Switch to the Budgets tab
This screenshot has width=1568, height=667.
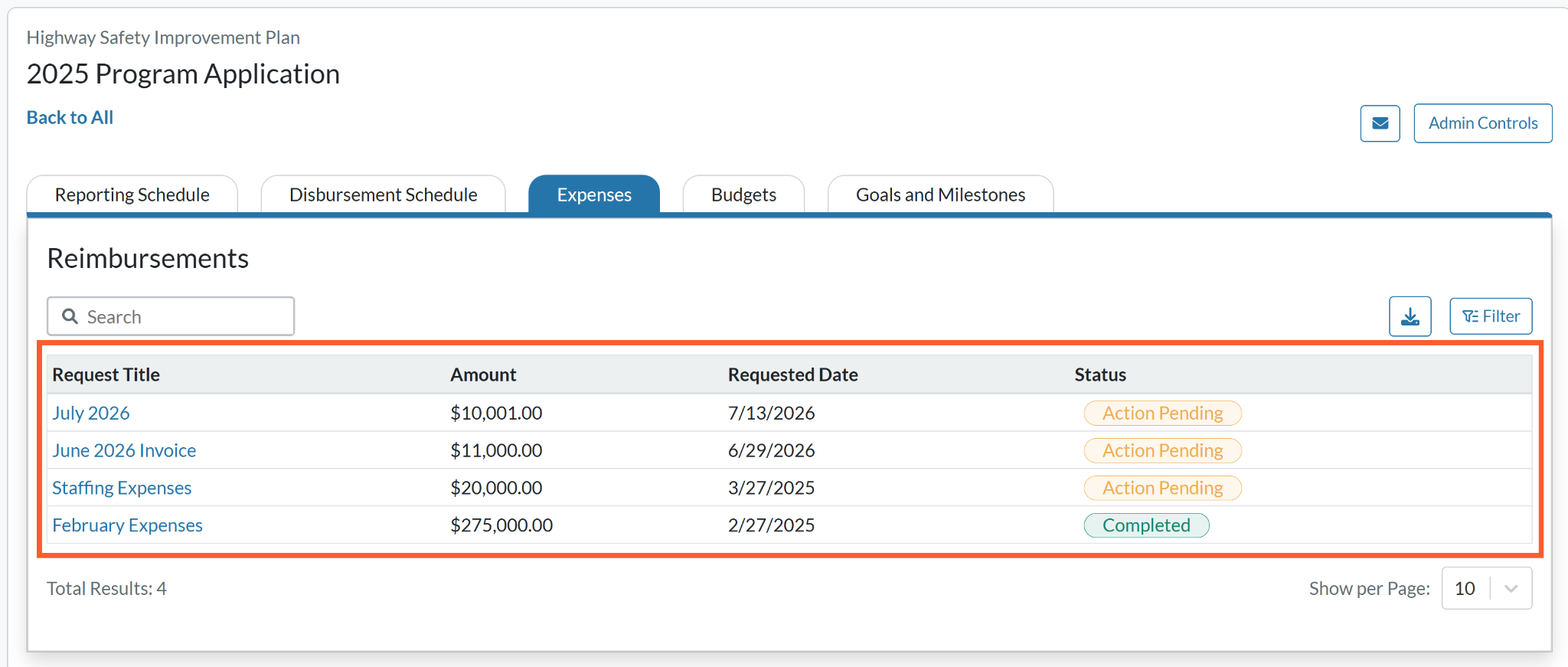click(743, 195)
